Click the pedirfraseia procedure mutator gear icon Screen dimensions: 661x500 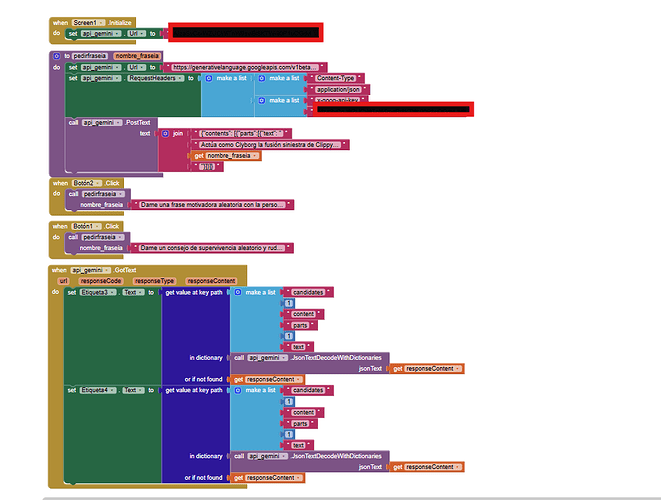(x=55, y=56)
